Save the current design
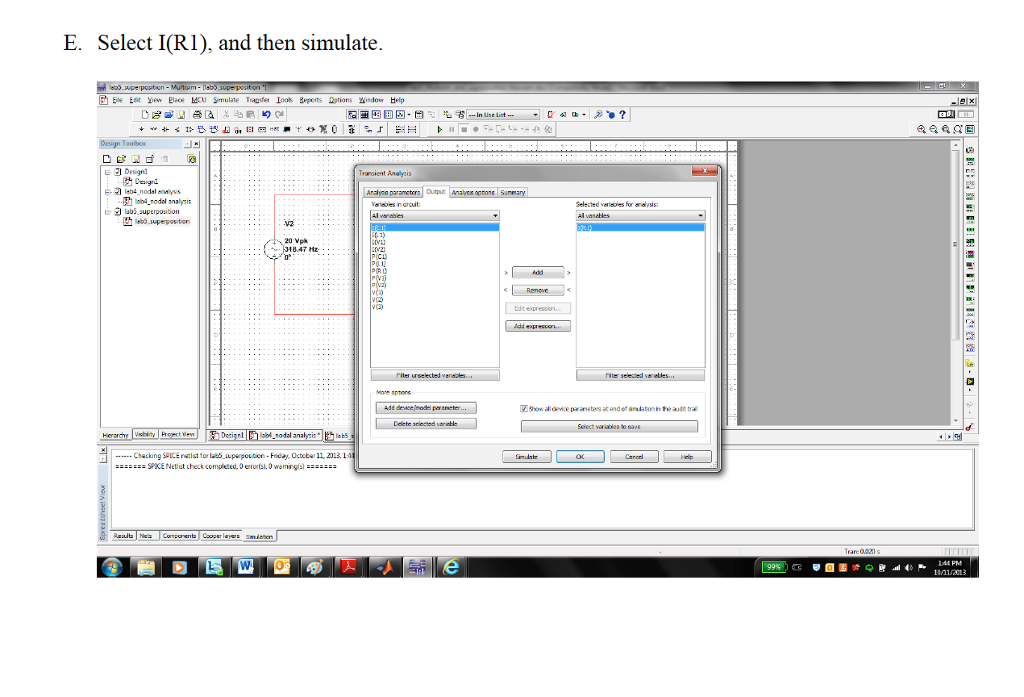This screenshot has width=1024, height=697. [180, 114]
